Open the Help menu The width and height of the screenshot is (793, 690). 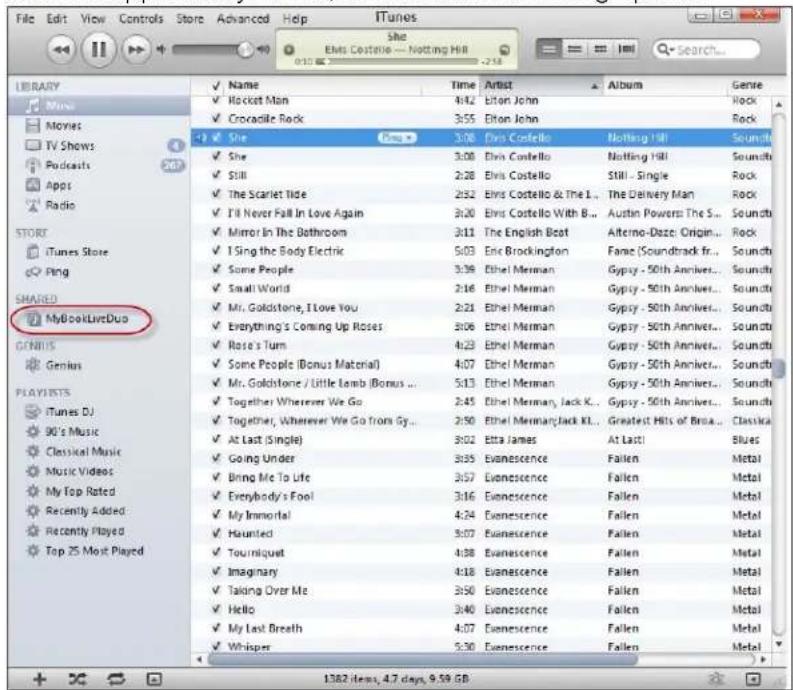pos(295,19)
